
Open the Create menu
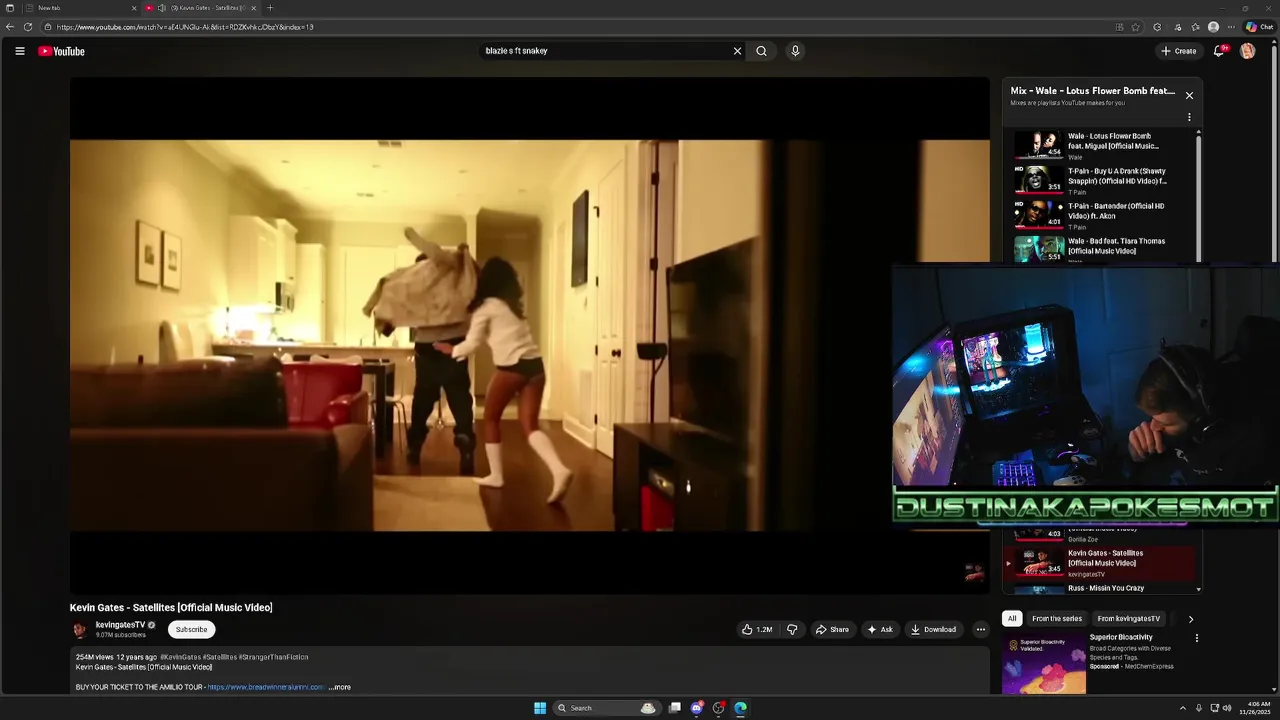pyautogui.click(x=1179, y=51)
